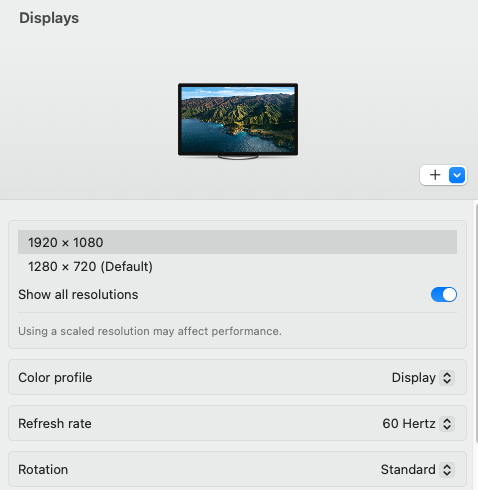Open the Color profile Display popup
Image resolution: width=478 pixels, height=490 pixels.
pyautogui.click(x=423, y=378)
